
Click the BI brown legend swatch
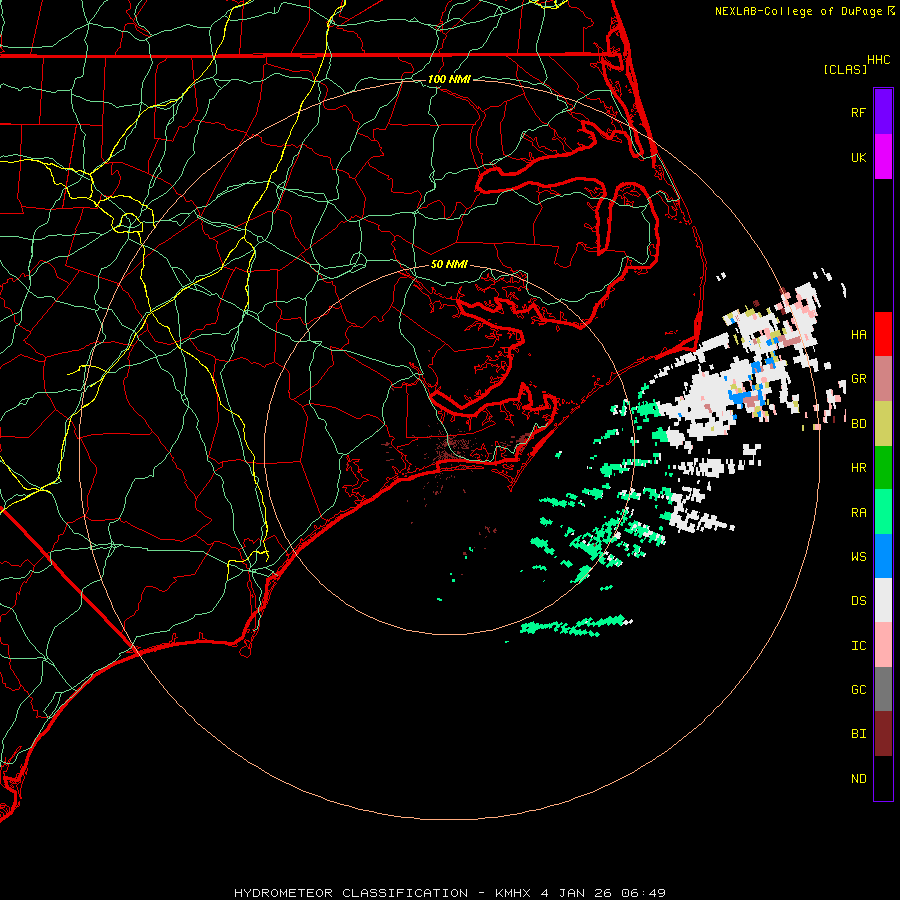tap(883, 734)
